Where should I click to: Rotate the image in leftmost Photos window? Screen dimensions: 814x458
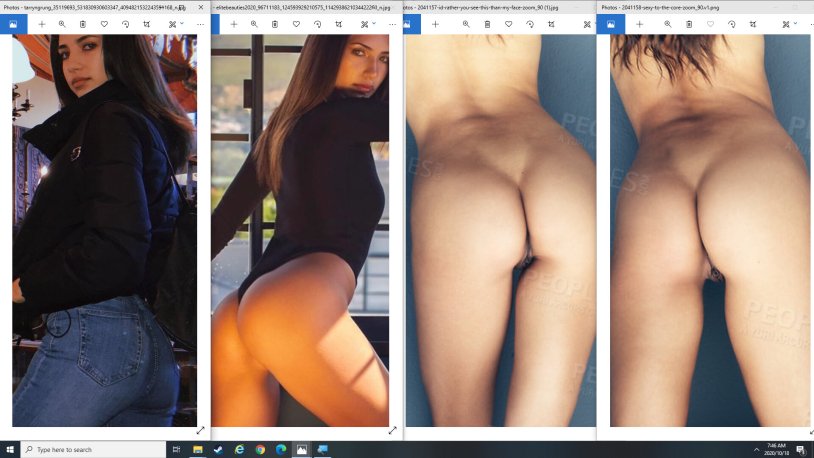click(x=125, y=24)
